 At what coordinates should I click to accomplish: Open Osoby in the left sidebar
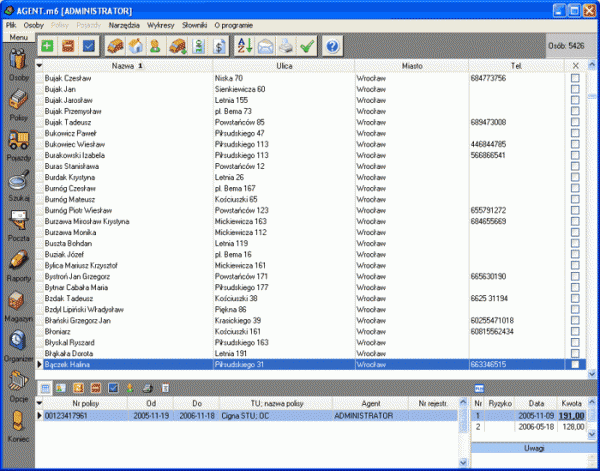tap(18, 64)
